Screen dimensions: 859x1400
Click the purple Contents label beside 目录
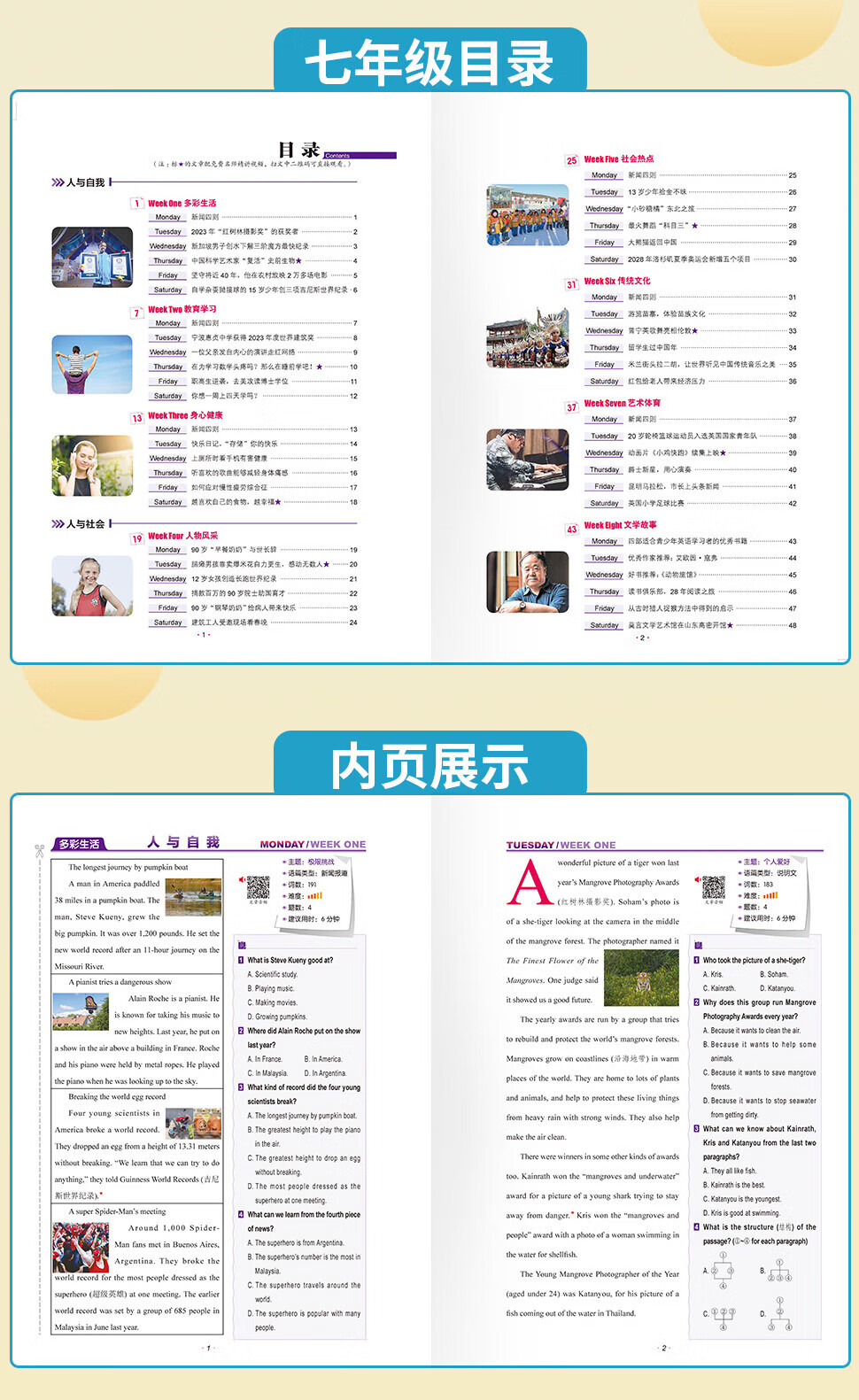[x=360, y=155]
